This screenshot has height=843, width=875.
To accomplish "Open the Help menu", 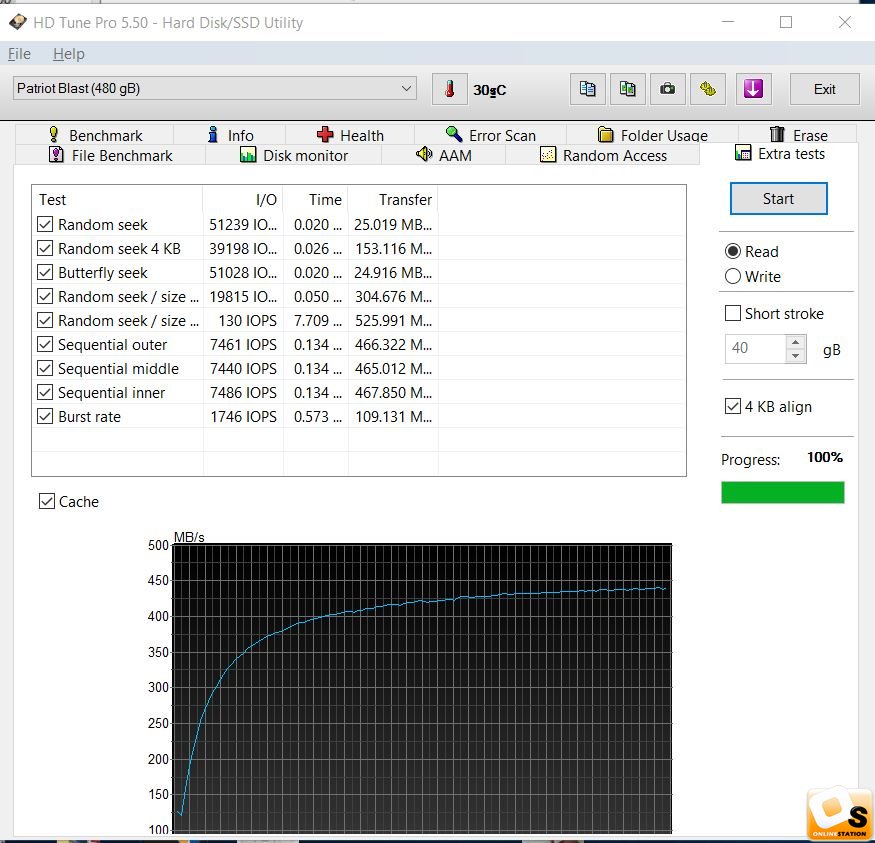I will [x=69, y=54].
